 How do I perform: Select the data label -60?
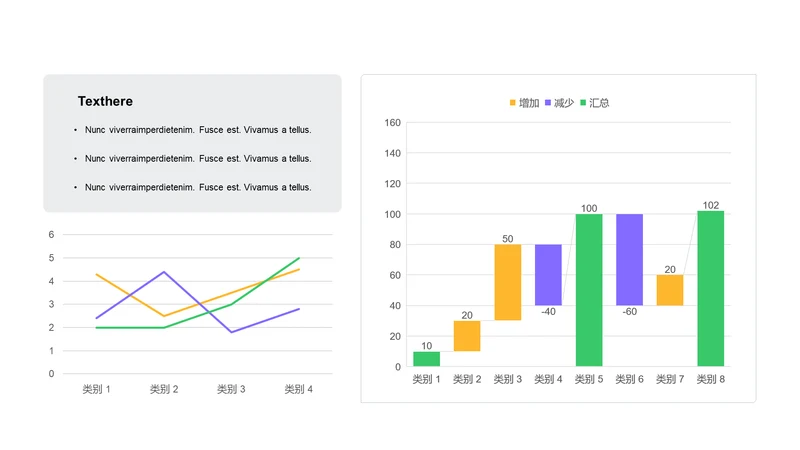pos(630,311)
